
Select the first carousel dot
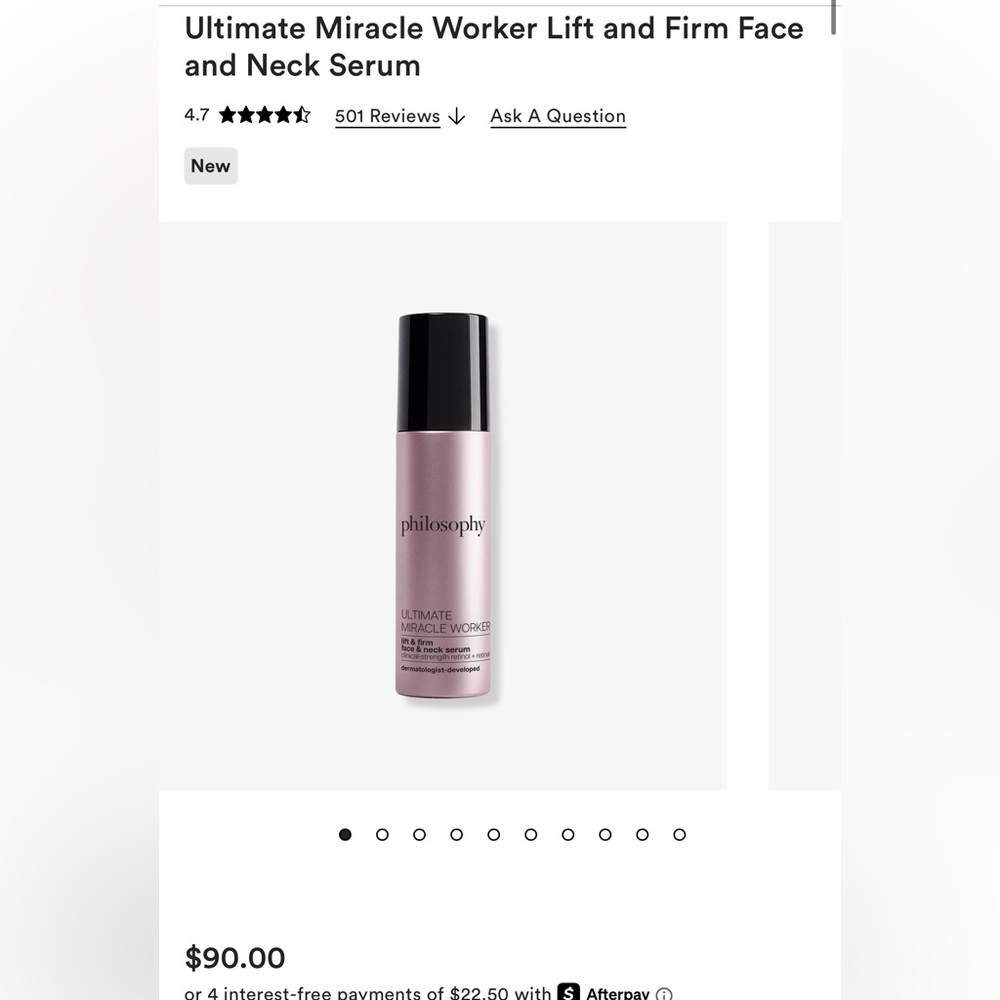coord(345,834)
